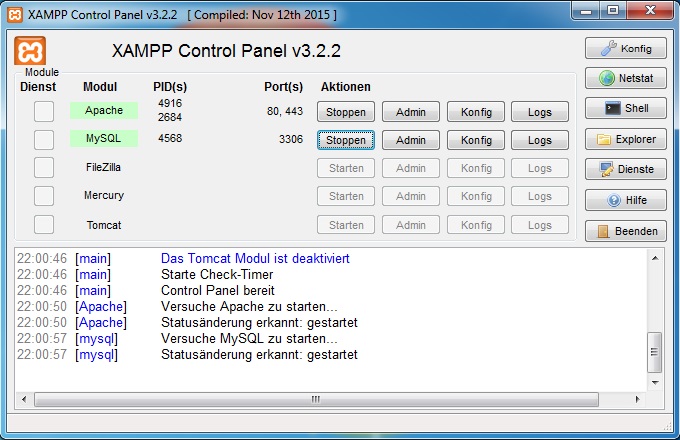
Task: Open FileZilla Logs menu
Action: [x=539, y=168]
